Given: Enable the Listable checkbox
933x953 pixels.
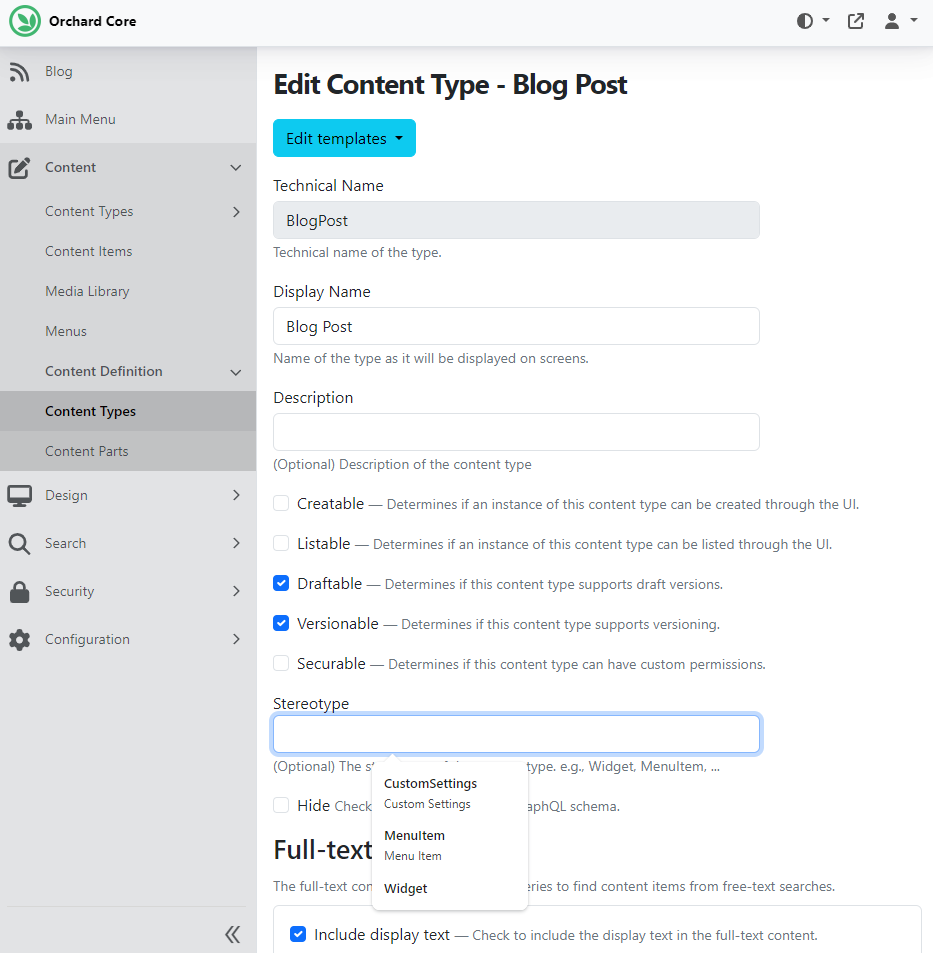Looking at the screenshot, I should click(x=281, y=543).
